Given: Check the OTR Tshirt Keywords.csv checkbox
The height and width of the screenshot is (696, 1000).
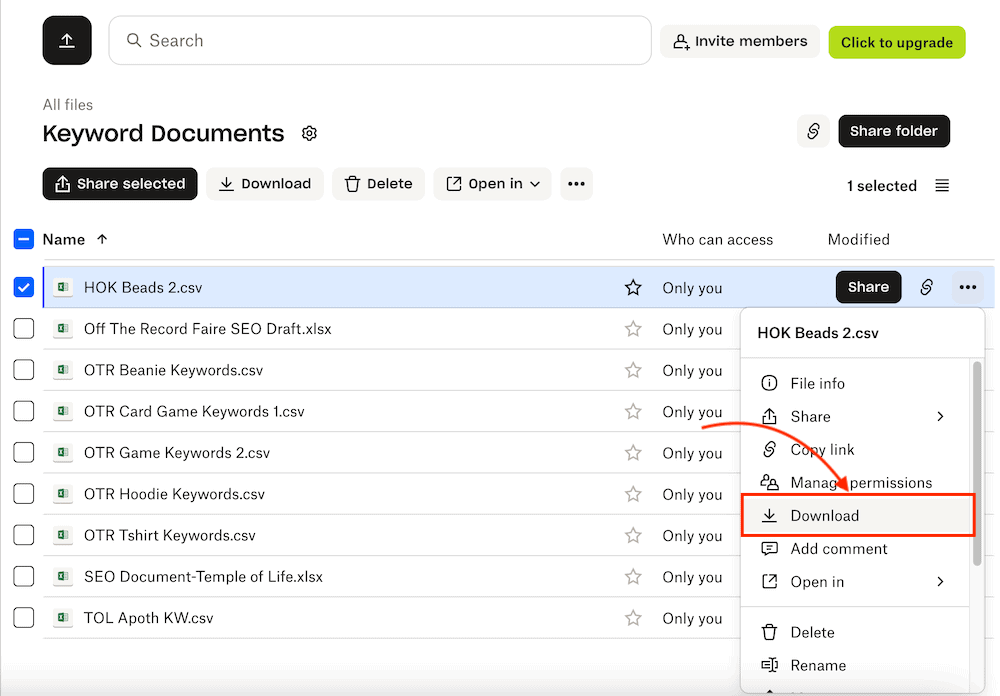Looking at the screenshot, I should point(24,535).
